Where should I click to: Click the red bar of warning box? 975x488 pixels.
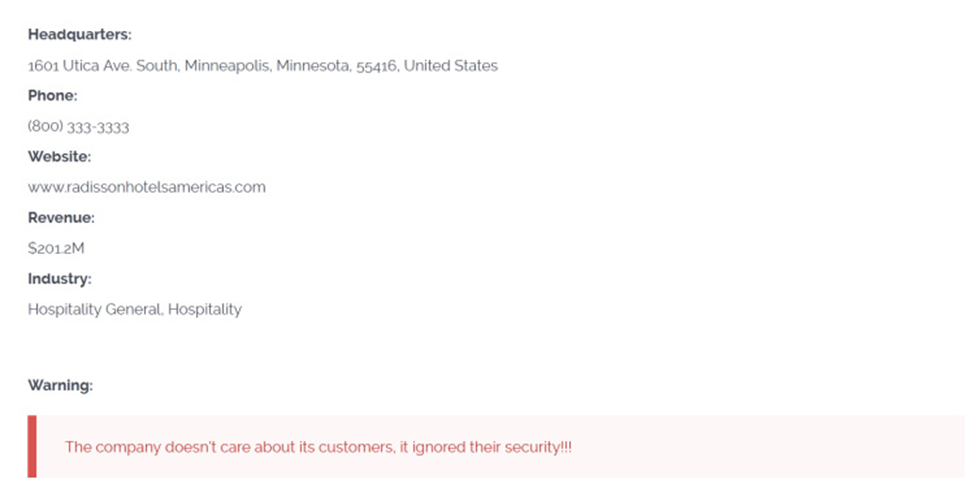click(32, 446)
